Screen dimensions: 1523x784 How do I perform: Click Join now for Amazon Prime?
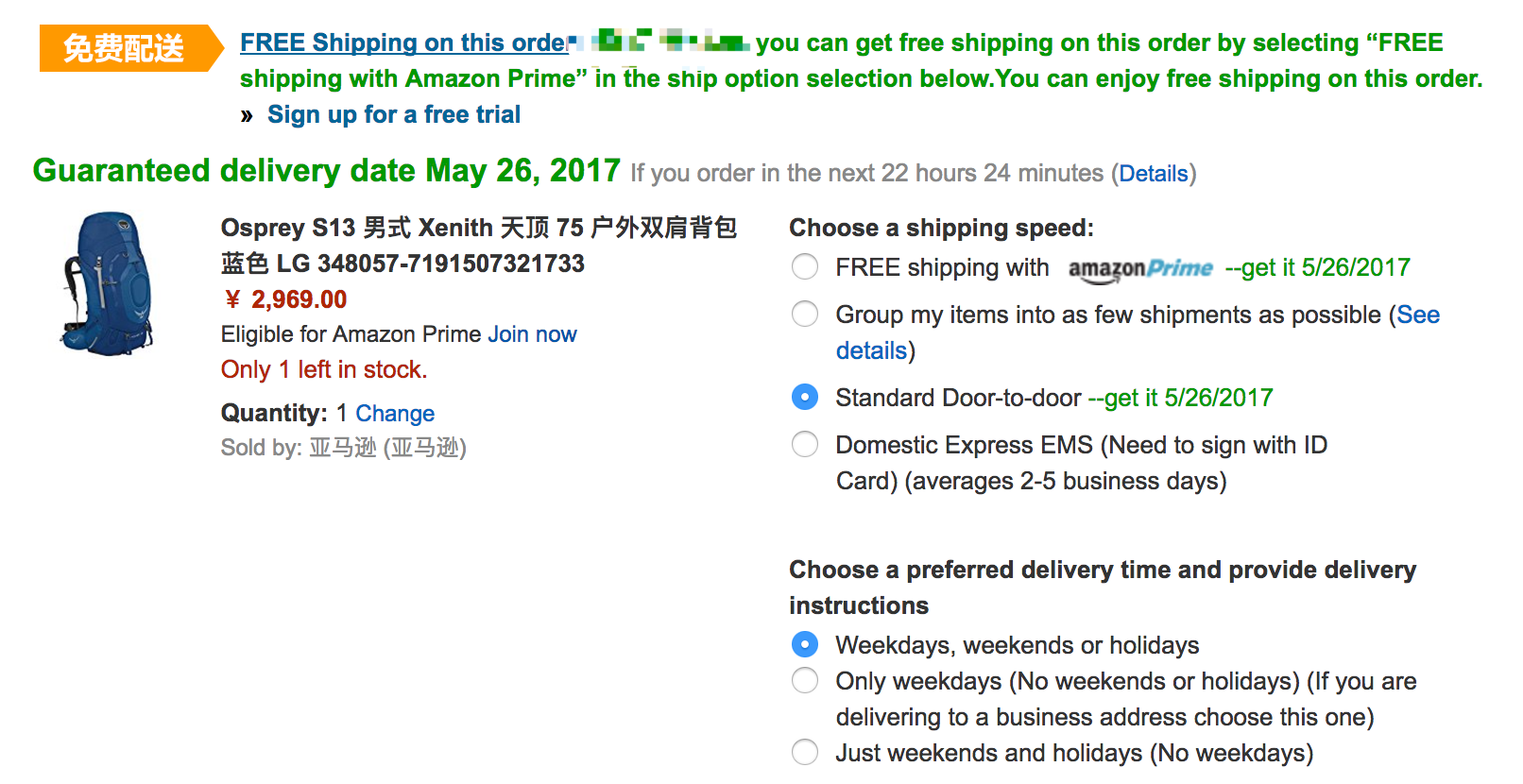pos(532,334)
